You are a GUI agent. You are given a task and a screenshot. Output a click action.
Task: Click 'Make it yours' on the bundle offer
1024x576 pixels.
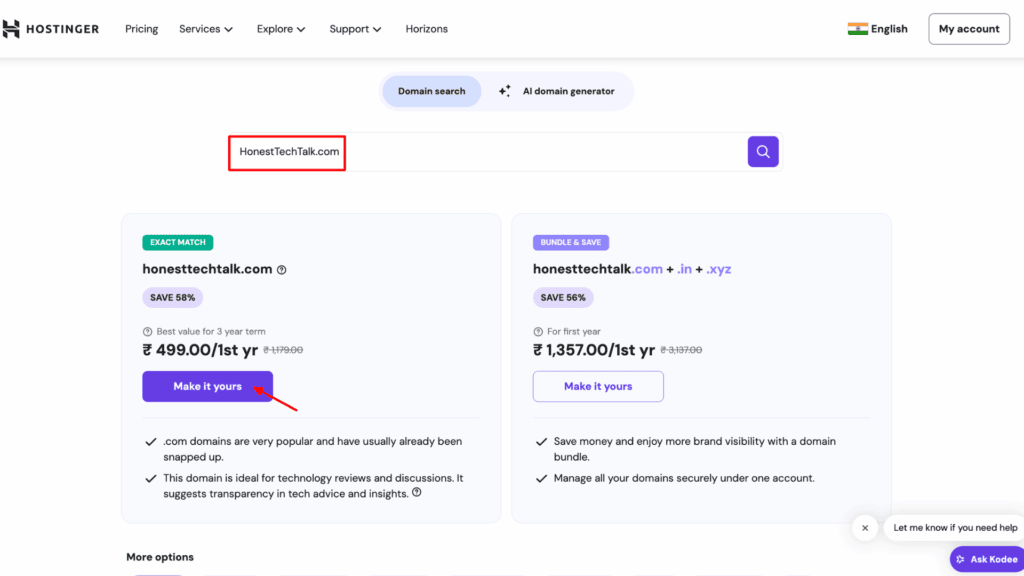598,386
